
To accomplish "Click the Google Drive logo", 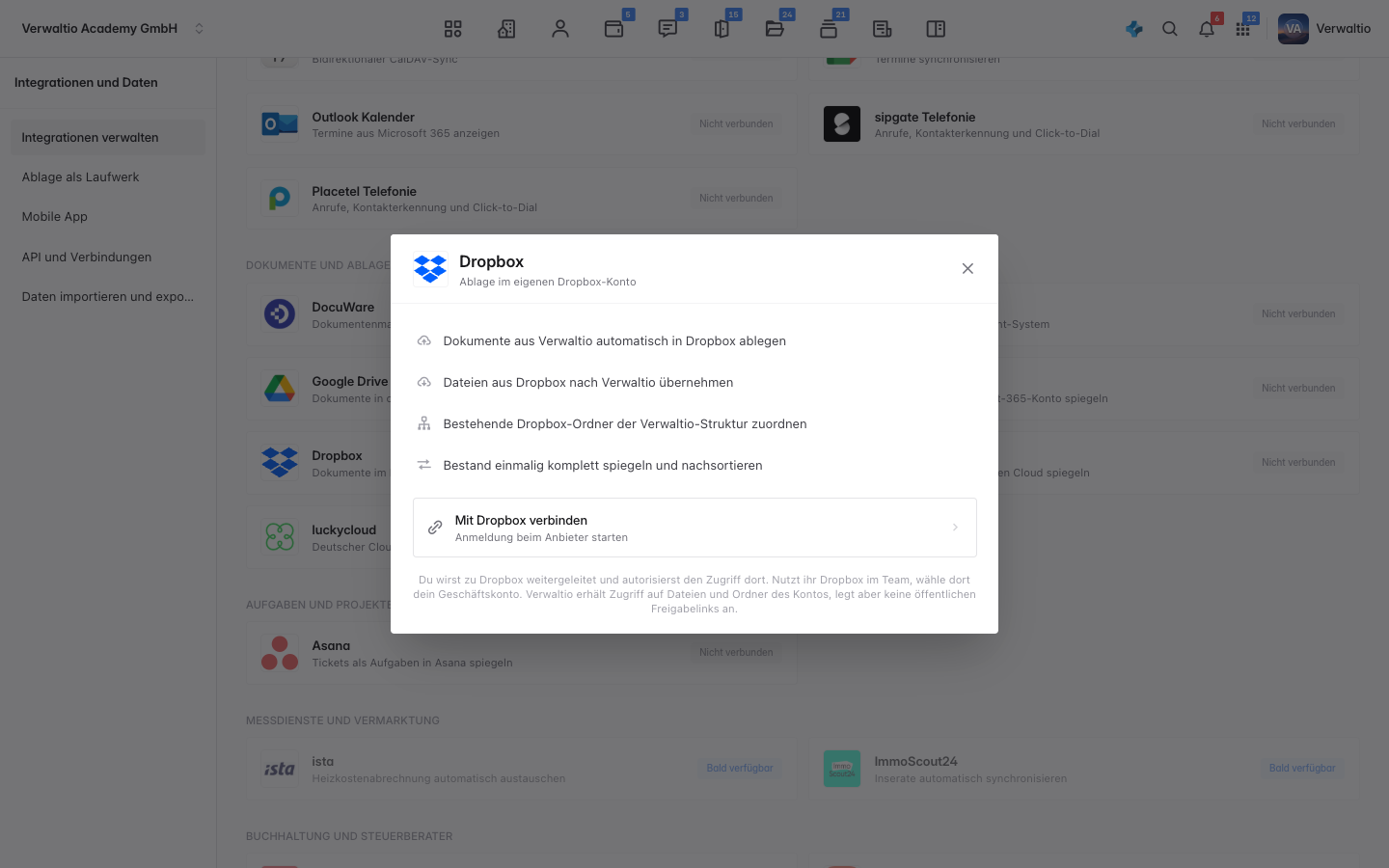I will [280, 389].
